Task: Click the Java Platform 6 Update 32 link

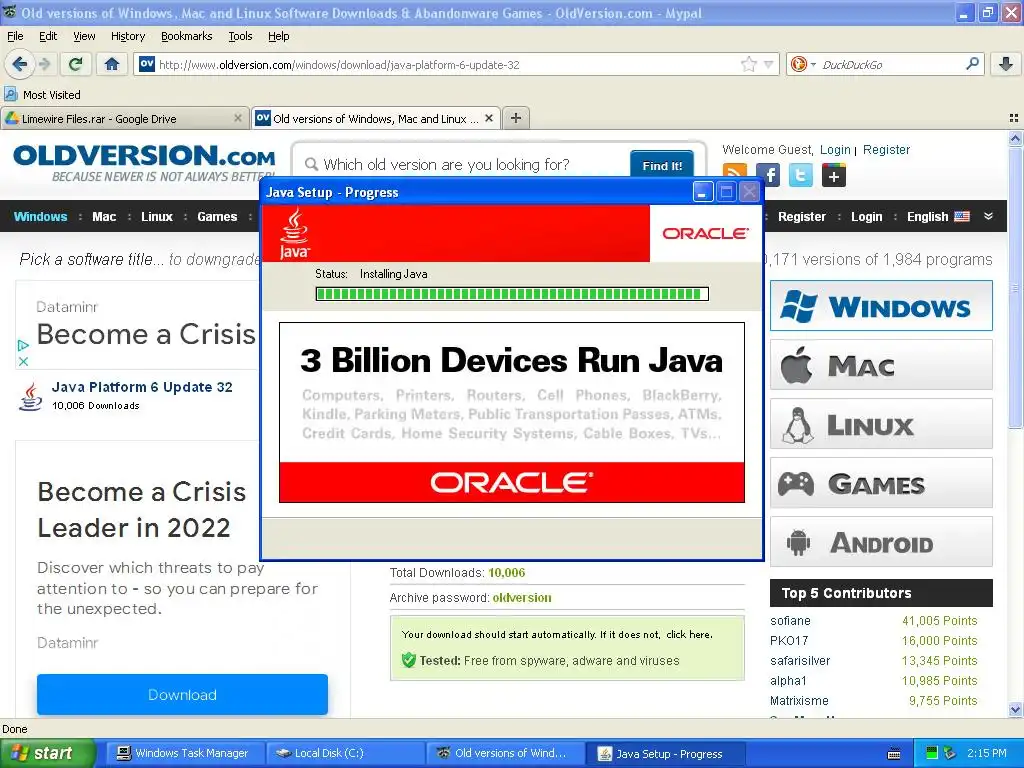Action: tap(142, 387)
